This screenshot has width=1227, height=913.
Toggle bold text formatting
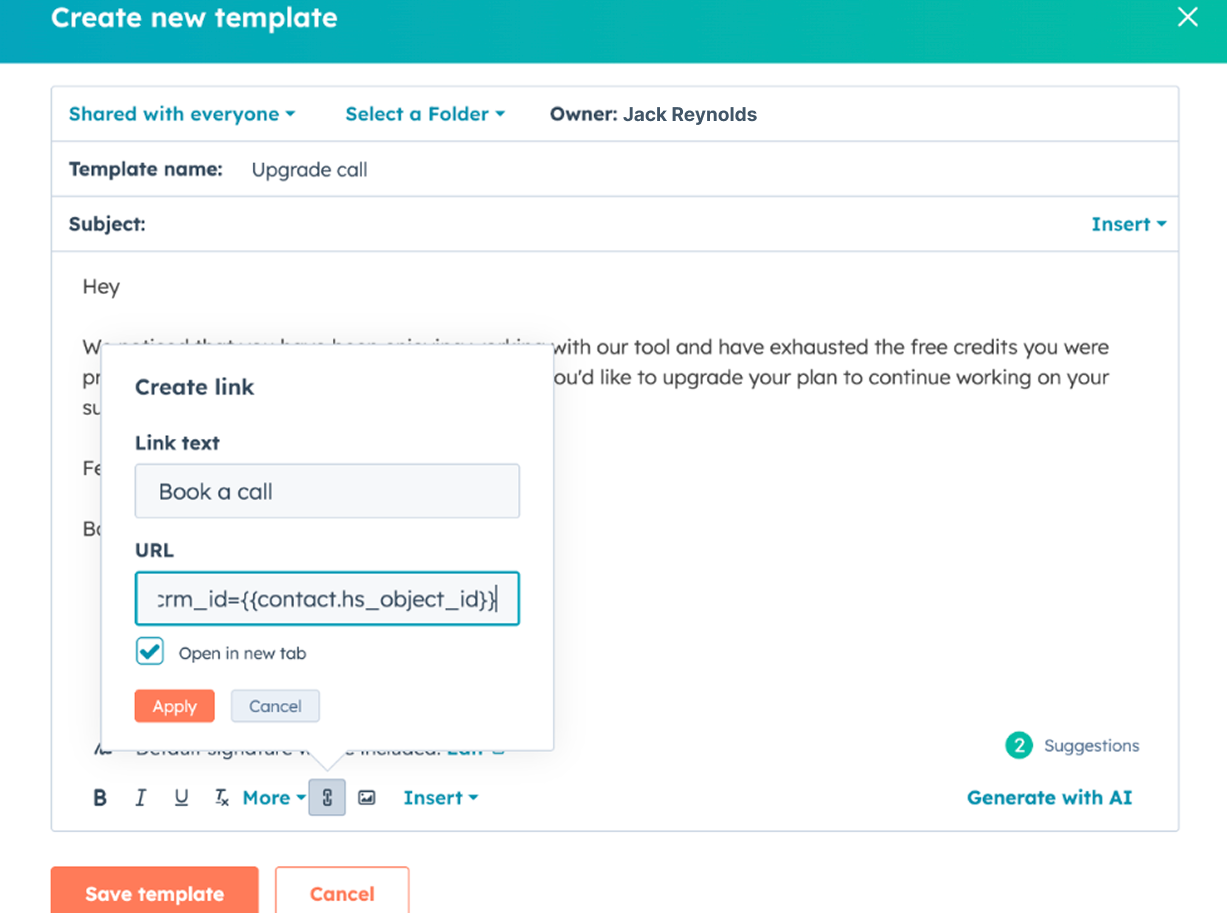pyautogui.click(x=99, y=797)
